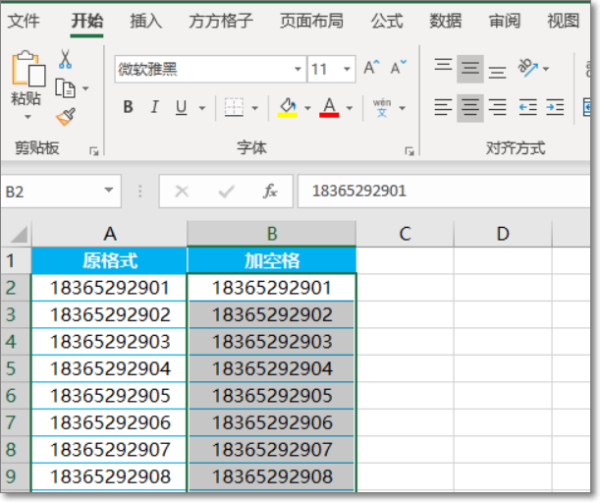Click the Name Box showing B2
This screenshot has height=502, width=600.
pyautogui.click(x=61, y=191)
